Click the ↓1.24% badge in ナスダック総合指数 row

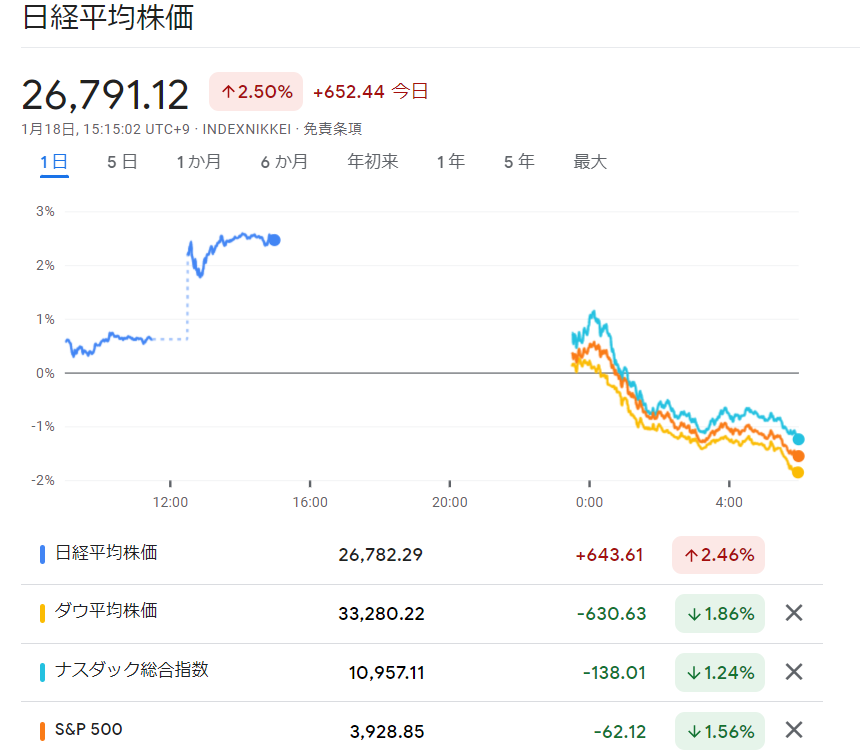720,672
